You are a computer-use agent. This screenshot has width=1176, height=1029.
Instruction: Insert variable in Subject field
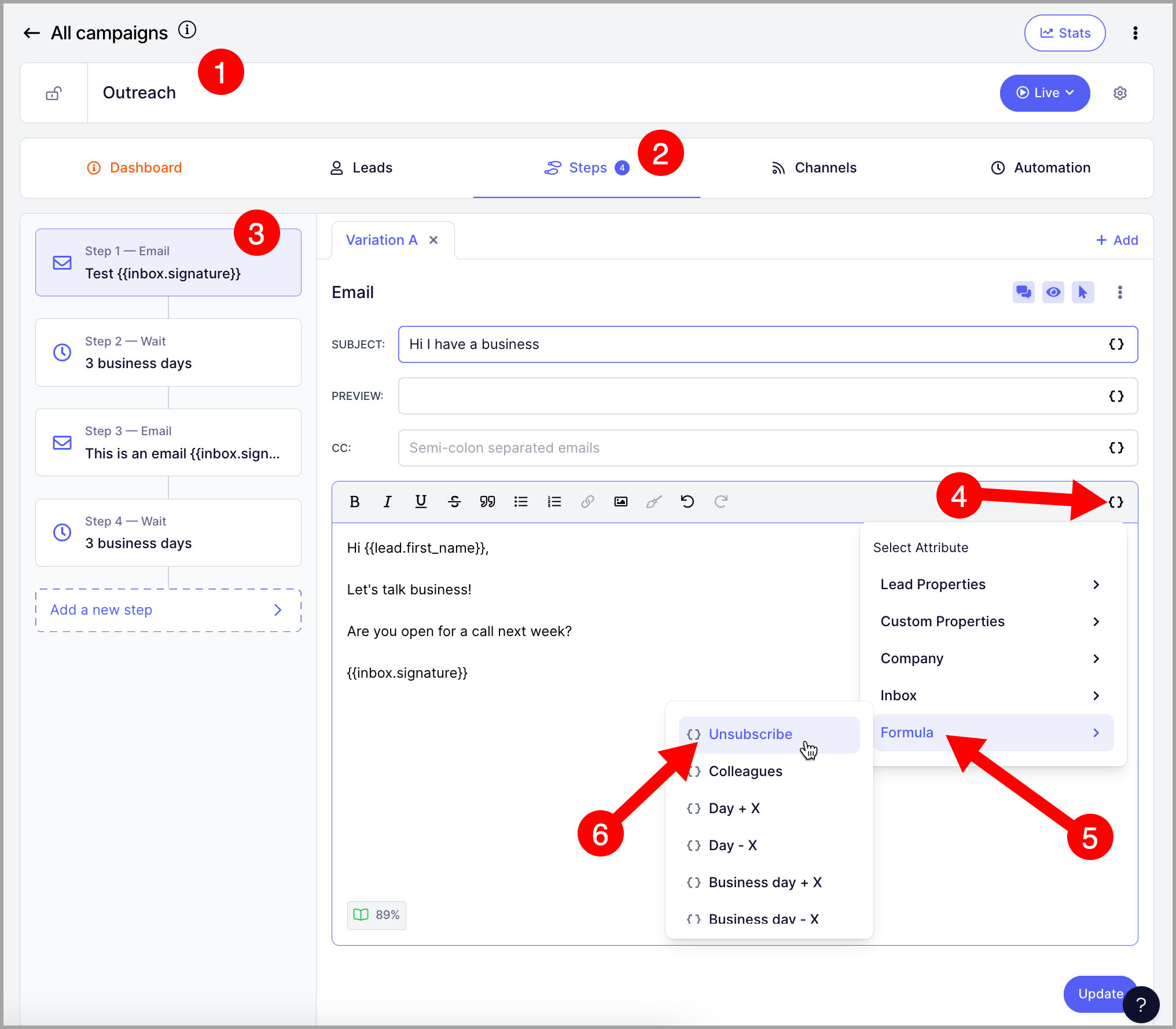(1116, 344)
